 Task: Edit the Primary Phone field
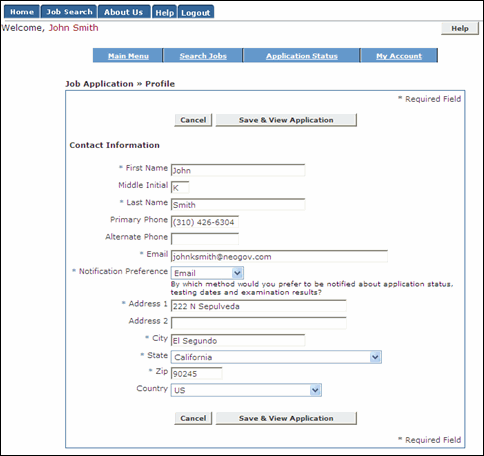[205, 222]
